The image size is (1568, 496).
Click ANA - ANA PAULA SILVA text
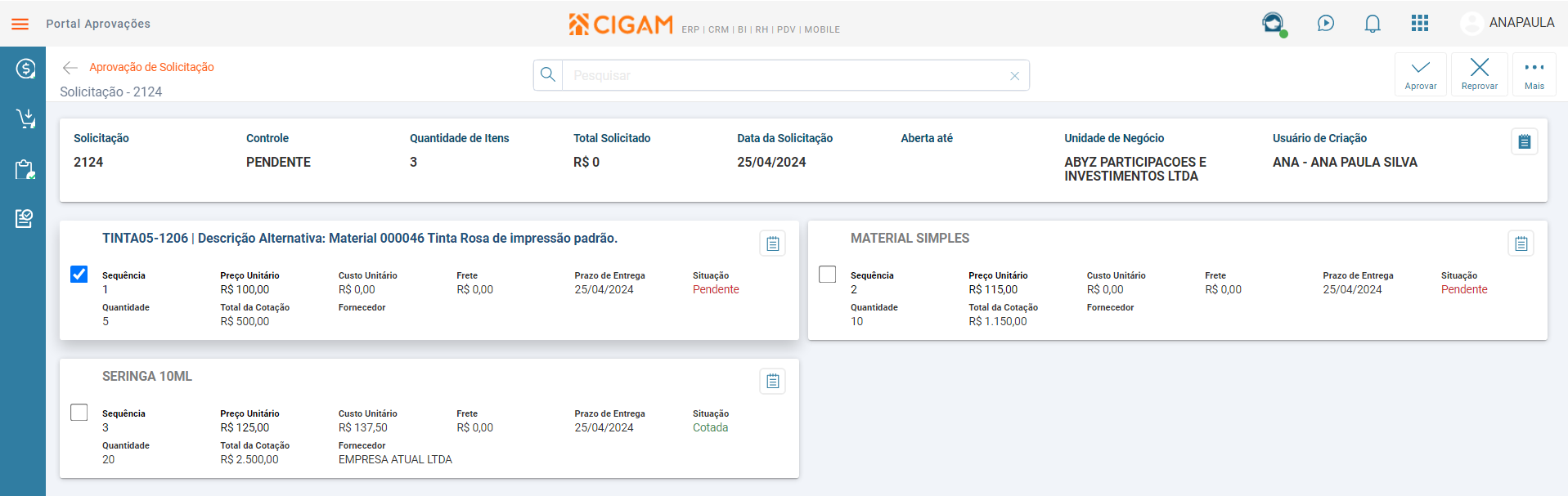1345,162
